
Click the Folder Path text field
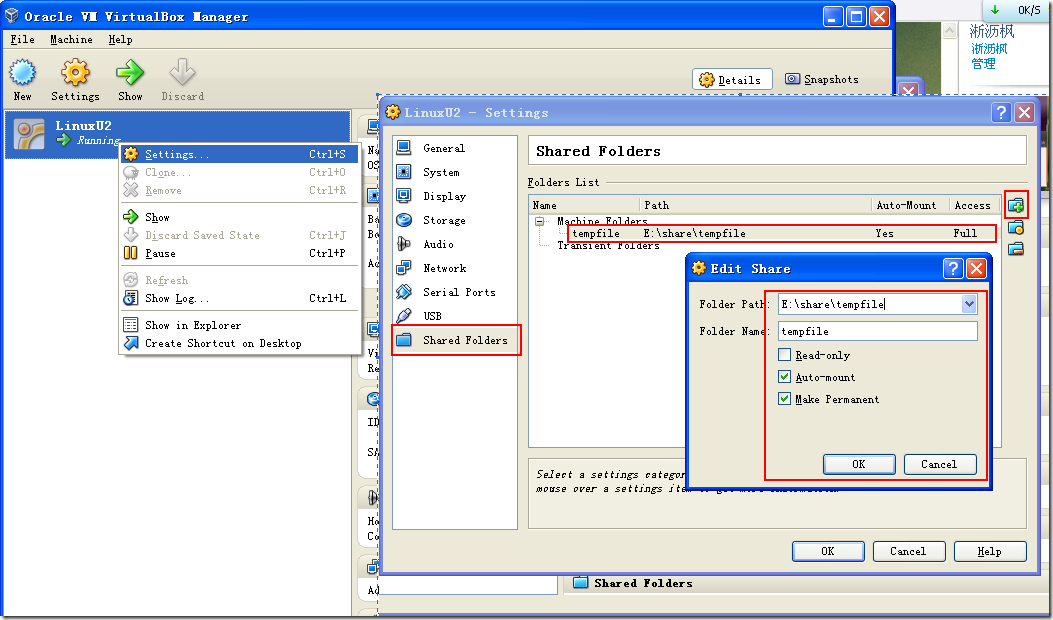tap(870, 304)
